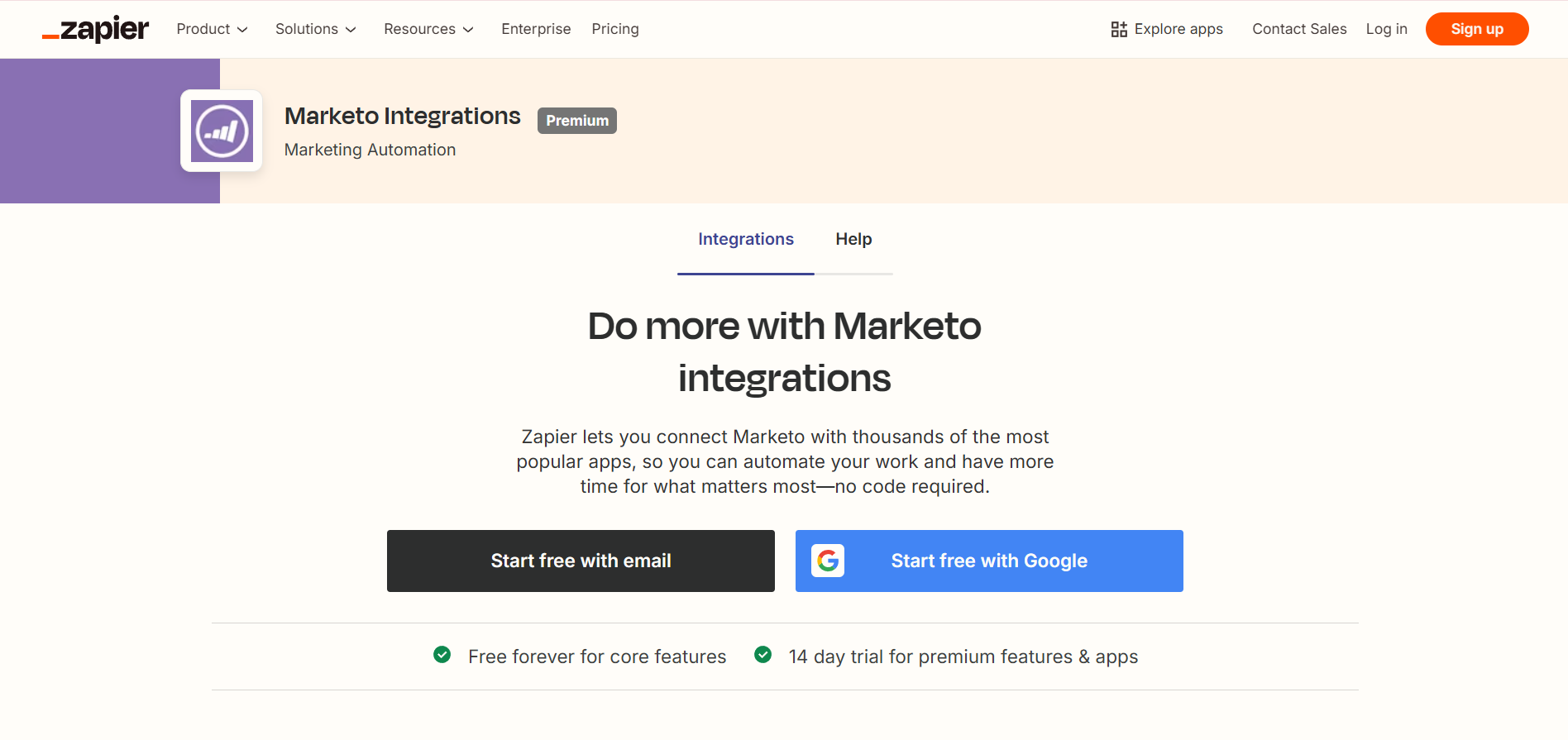This screenshot has height=740, width=1568.
Task: Open the Enterprise page
Action: coord(536,29)
